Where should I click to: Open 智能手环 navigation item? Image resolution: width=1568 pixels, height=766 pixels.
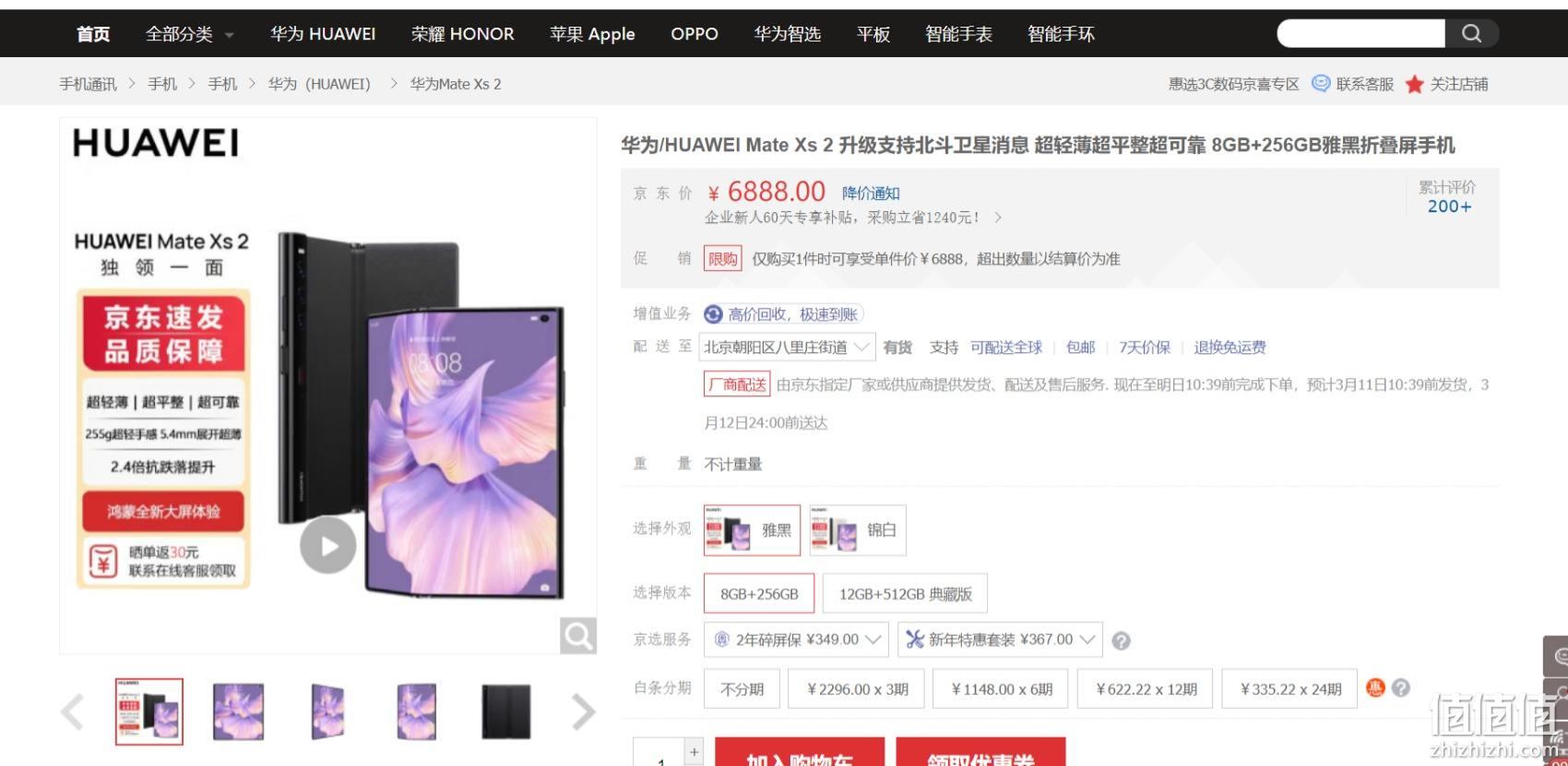pyautogui.click(x=1061, y=34)
